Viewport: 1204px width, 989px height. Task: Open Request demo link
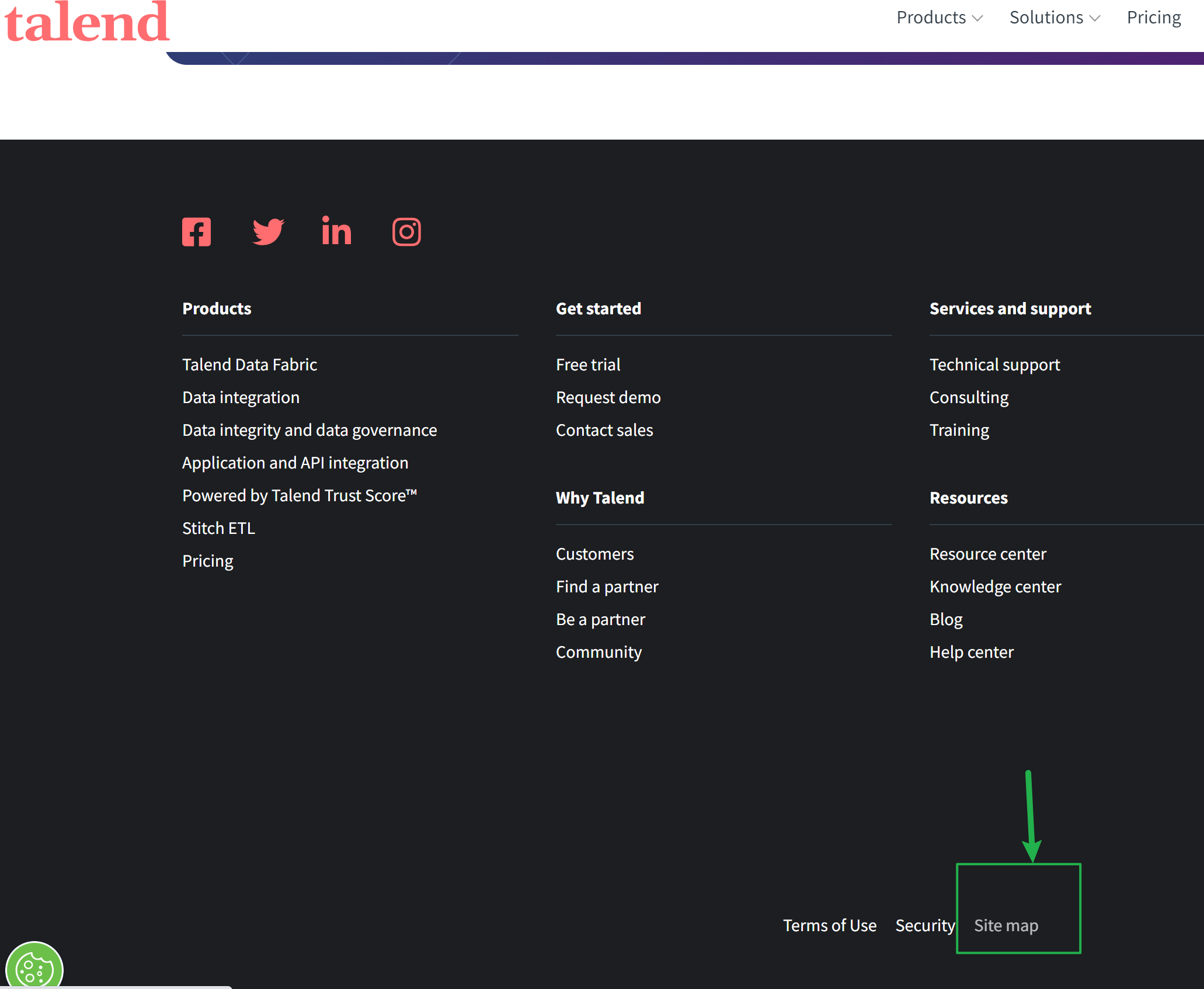[608, 397]
